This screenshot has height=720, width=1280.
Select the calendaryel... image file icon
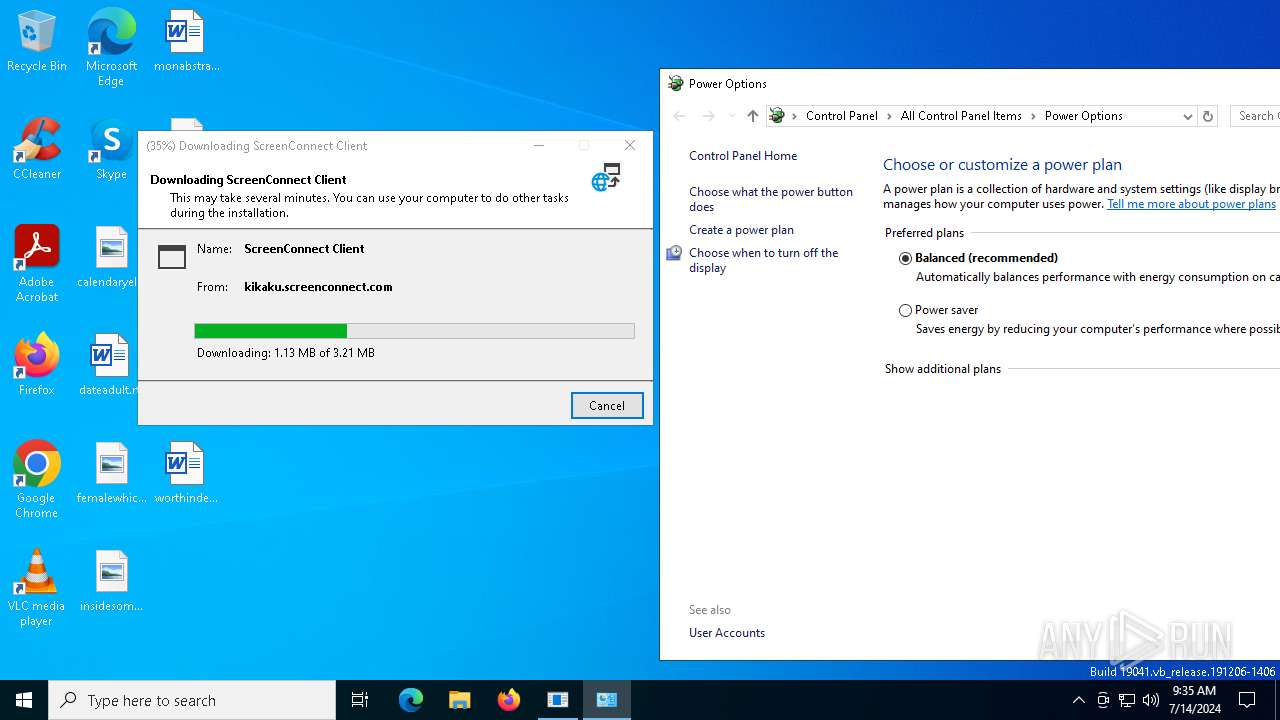click(x=111, y=257)
